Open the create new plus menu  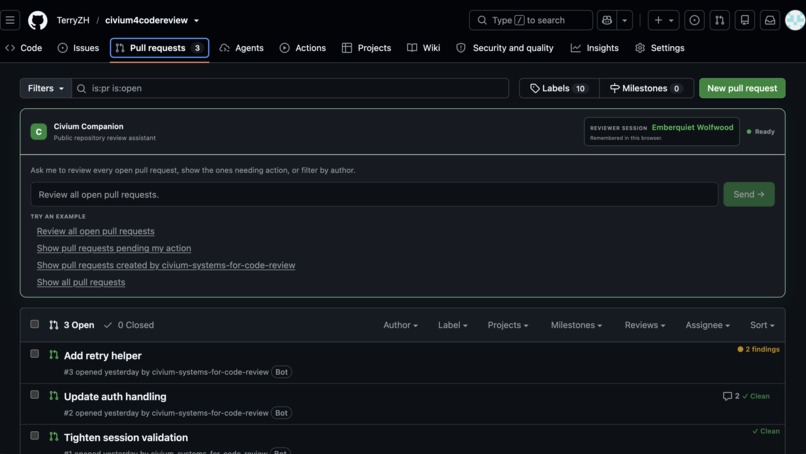click(x=664, y=20)
